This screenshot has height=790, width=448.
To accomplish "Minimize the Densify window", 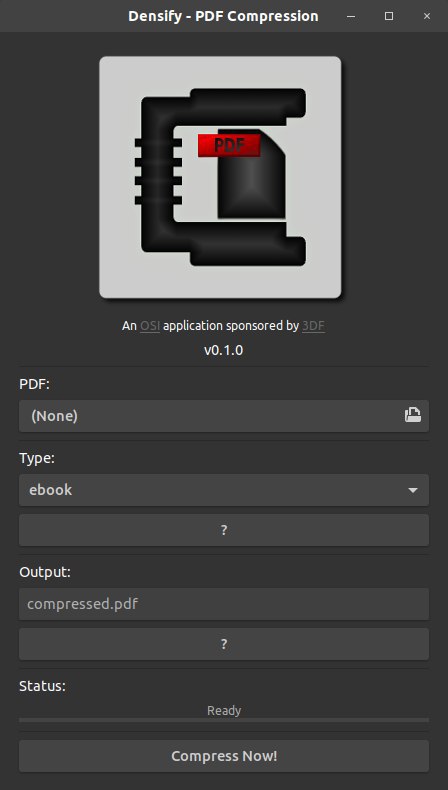I will pos(351,16).
